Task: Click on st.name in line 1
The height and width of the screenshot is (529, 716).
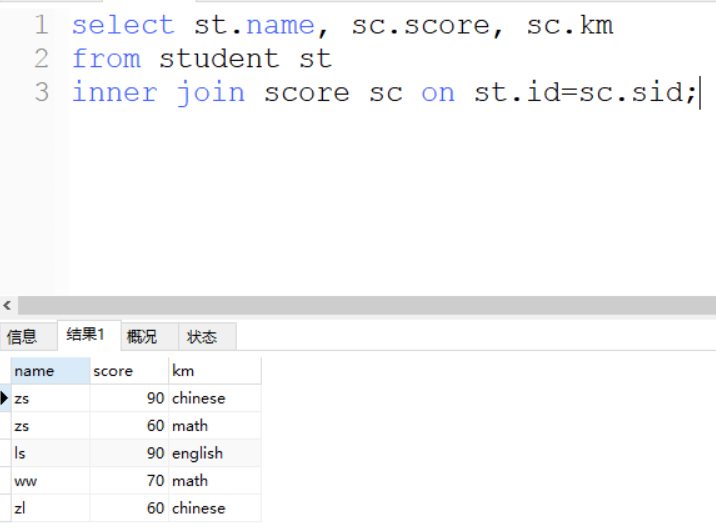Action: pyautogui.click(x=254, y=25)
